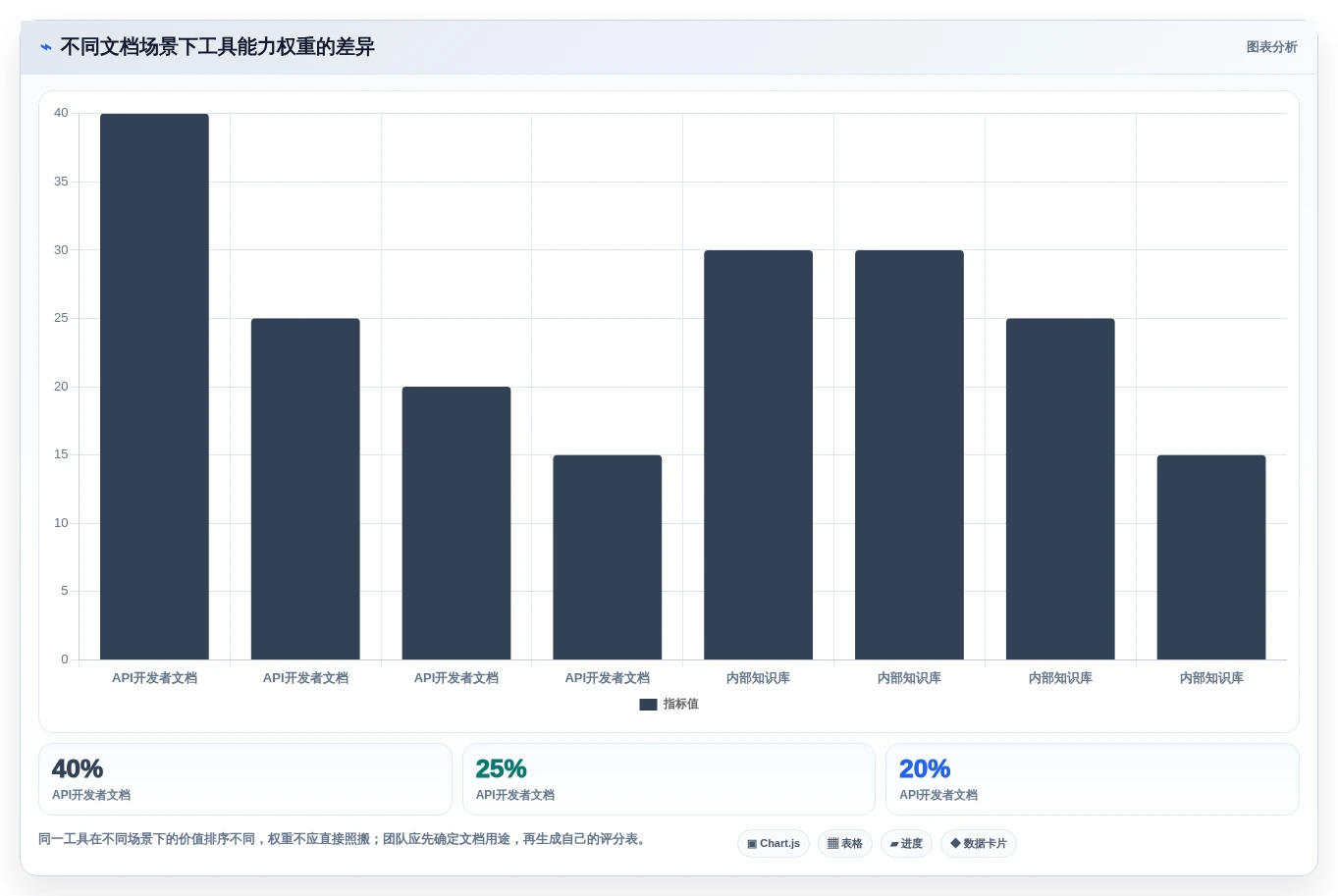Click the y-axis tick label 40
The height and width of the screenshot is (896, 1338).
(x=61, y=114)
